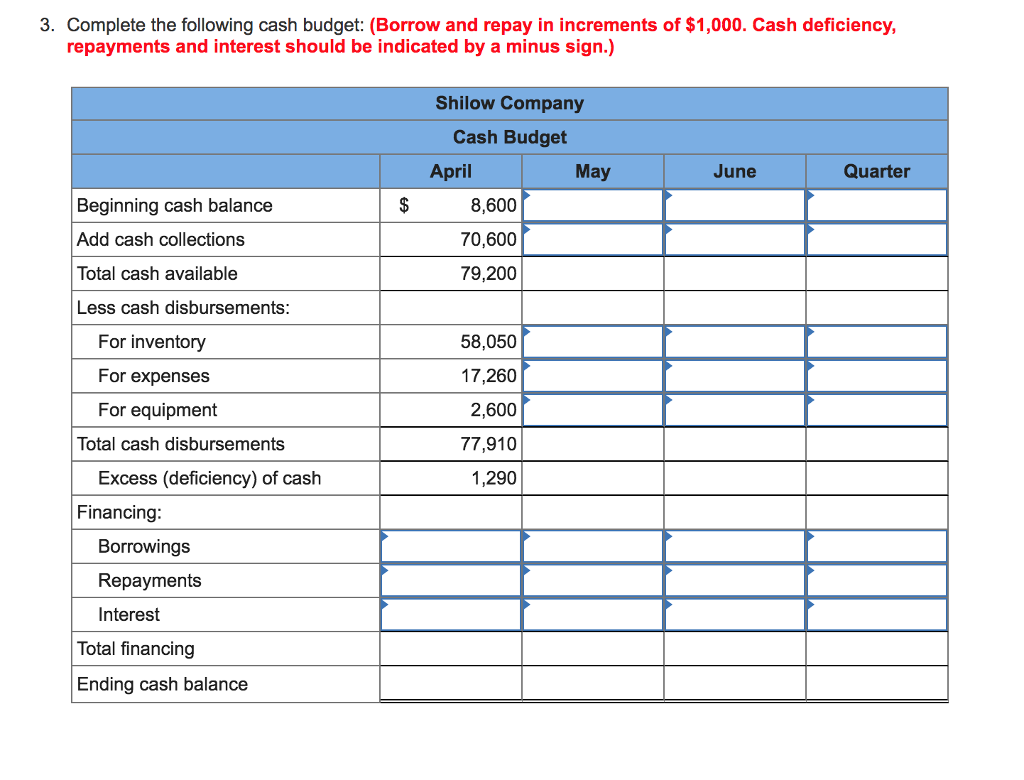Select the Total financing row label

[135, 648]
